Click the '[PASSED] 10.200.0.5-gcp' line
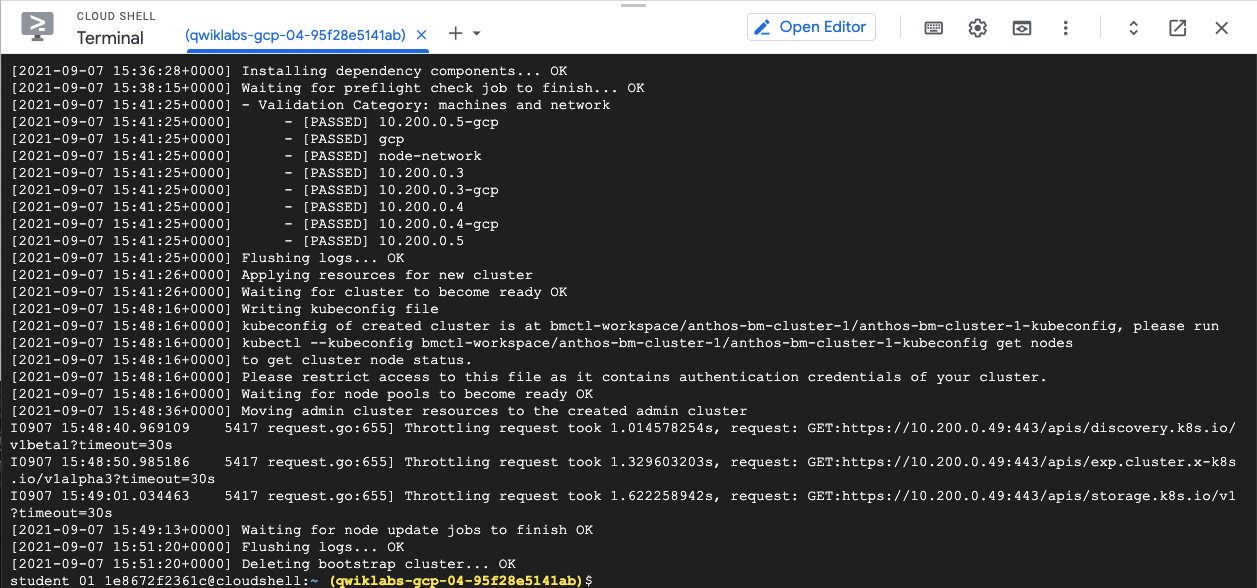Image resolution: width=1257 pixels, height=588 pixels. [255, 122]
